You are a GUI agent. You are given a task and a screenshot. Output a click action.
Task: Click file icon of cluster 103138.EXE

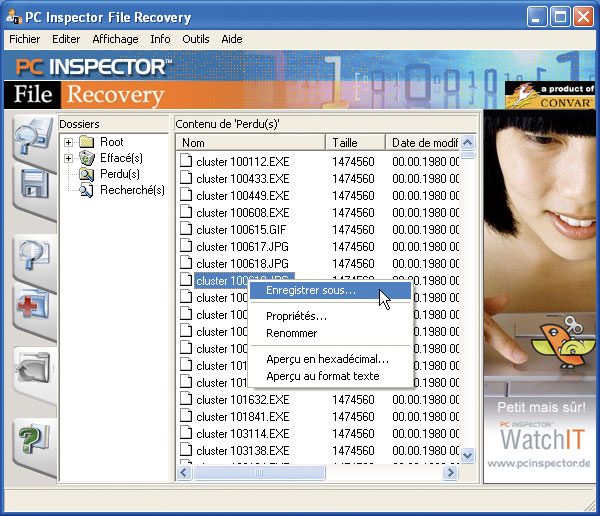pyautogui.click(x=186, y=449)
